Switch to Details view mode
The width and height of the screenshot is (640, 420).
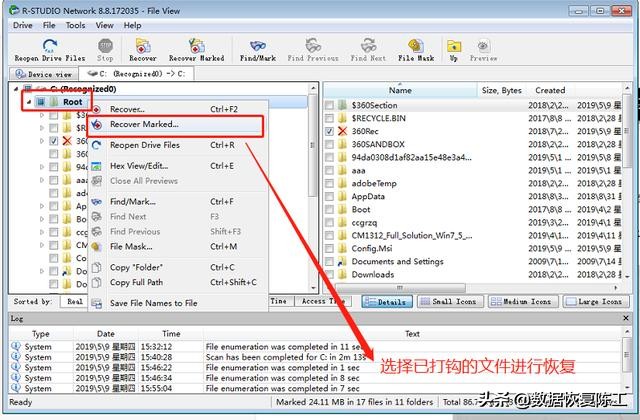(x=387, y=302)
